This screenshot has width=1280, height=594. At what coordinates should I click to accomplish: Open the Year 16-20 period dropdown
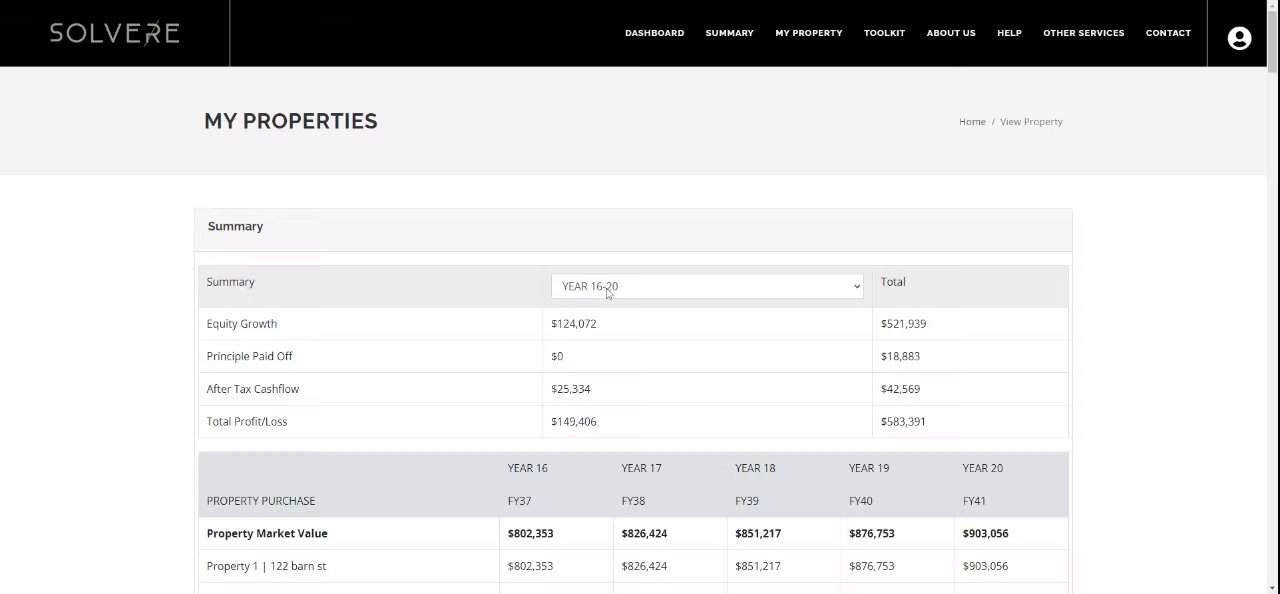(706, 286)
